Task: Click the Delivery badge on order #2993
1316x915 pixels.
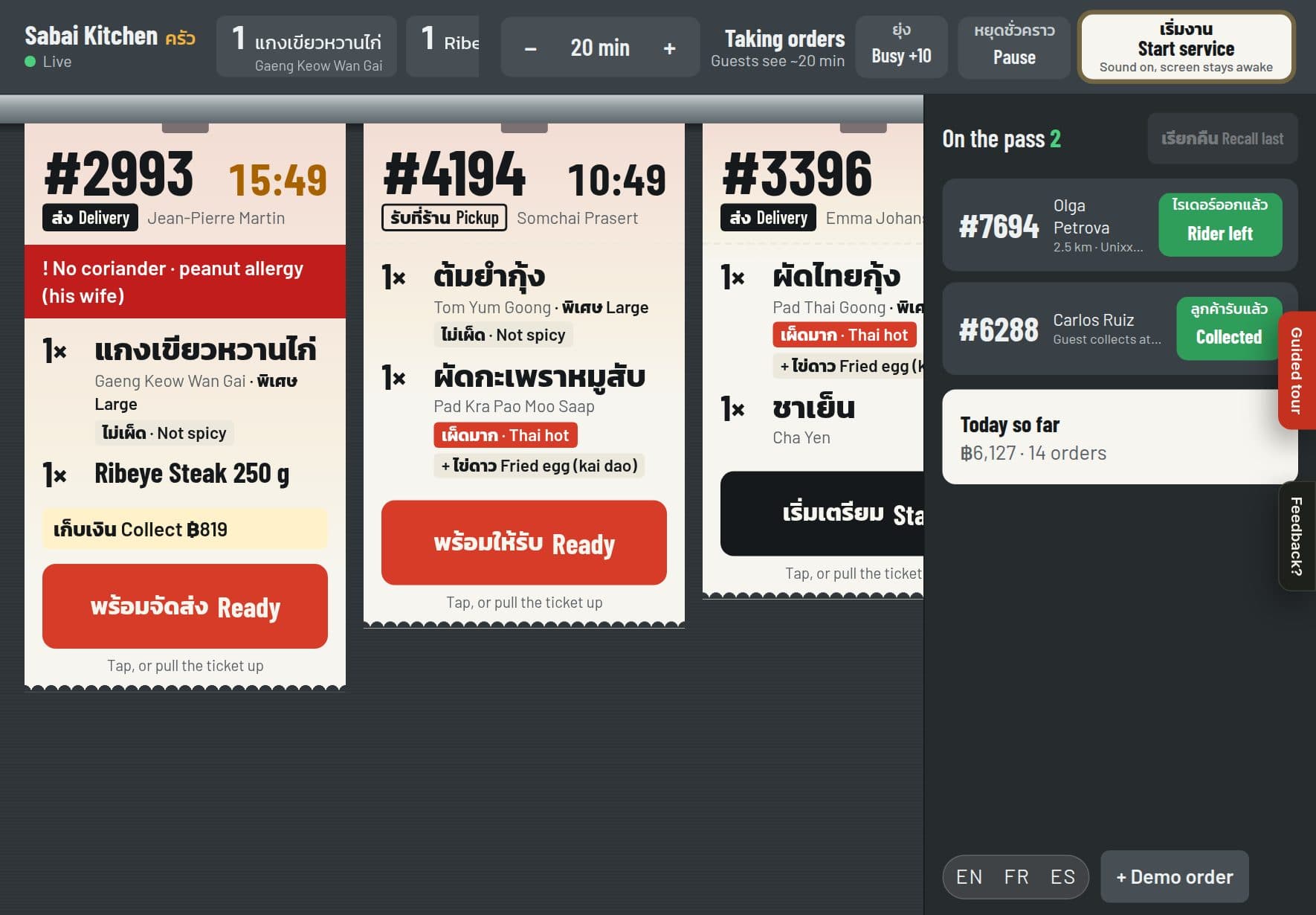Action: [x=90, y=217]
